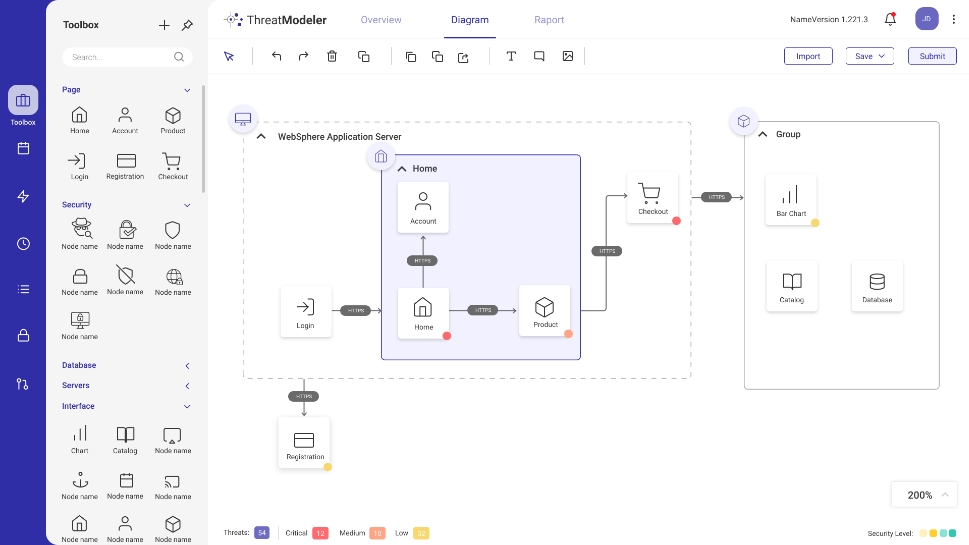The image size is (969, 545).
Task: Pick the Checkout page node in Toolbox
Action: point(172,166)
